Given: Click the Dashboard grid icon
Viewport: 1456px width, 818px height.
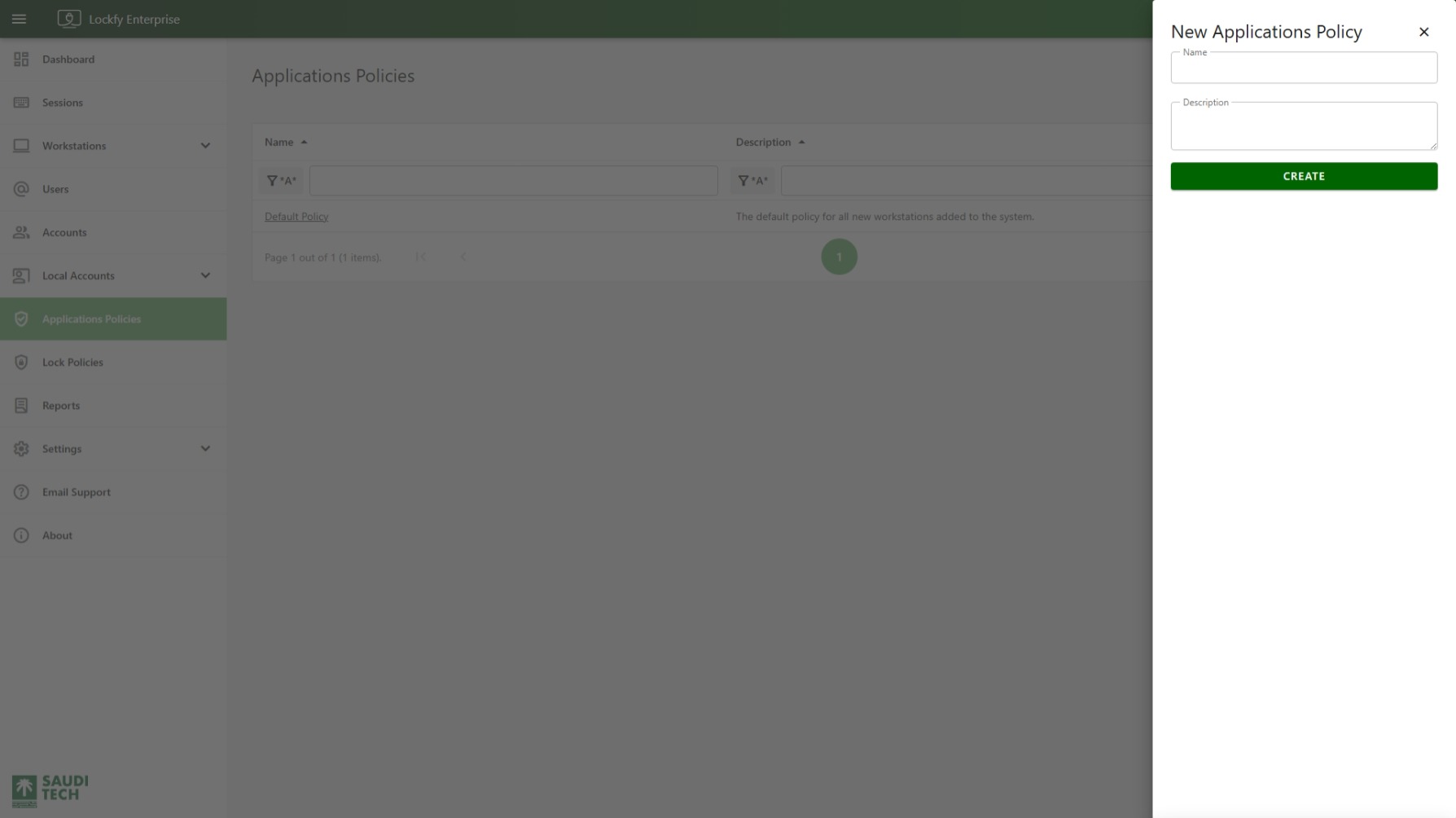Looking at the screenshot, I should click(x=21, y=59).
